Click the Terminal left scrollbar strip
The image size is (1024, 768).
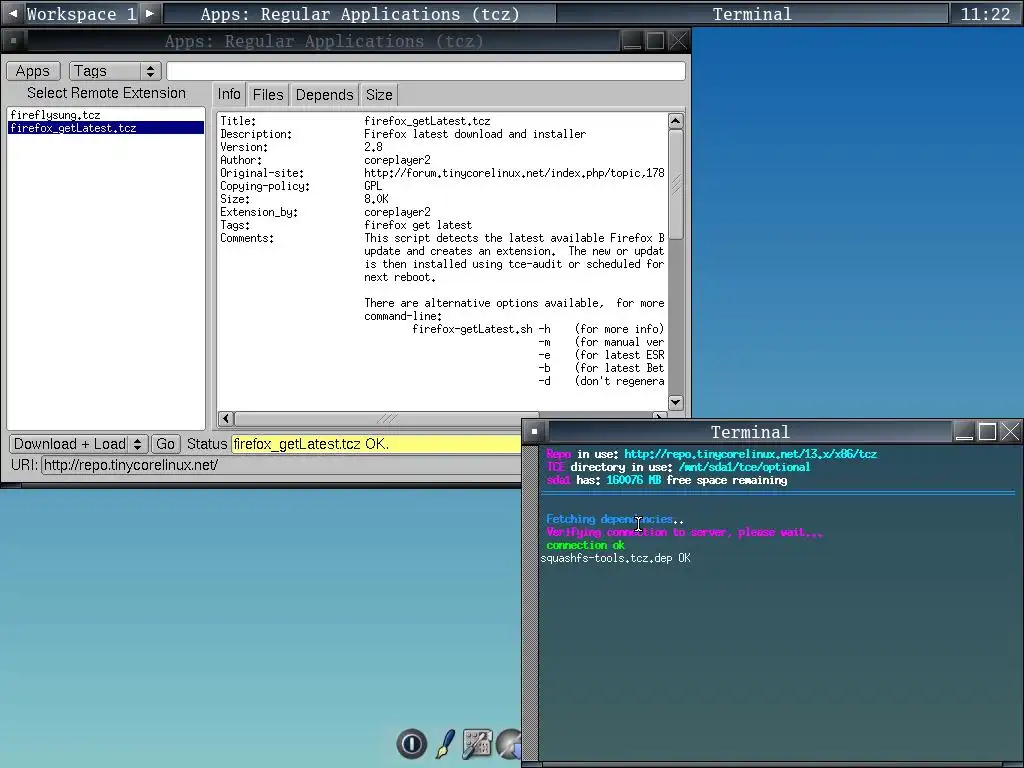pyautogui.click(x=530, y=601)
